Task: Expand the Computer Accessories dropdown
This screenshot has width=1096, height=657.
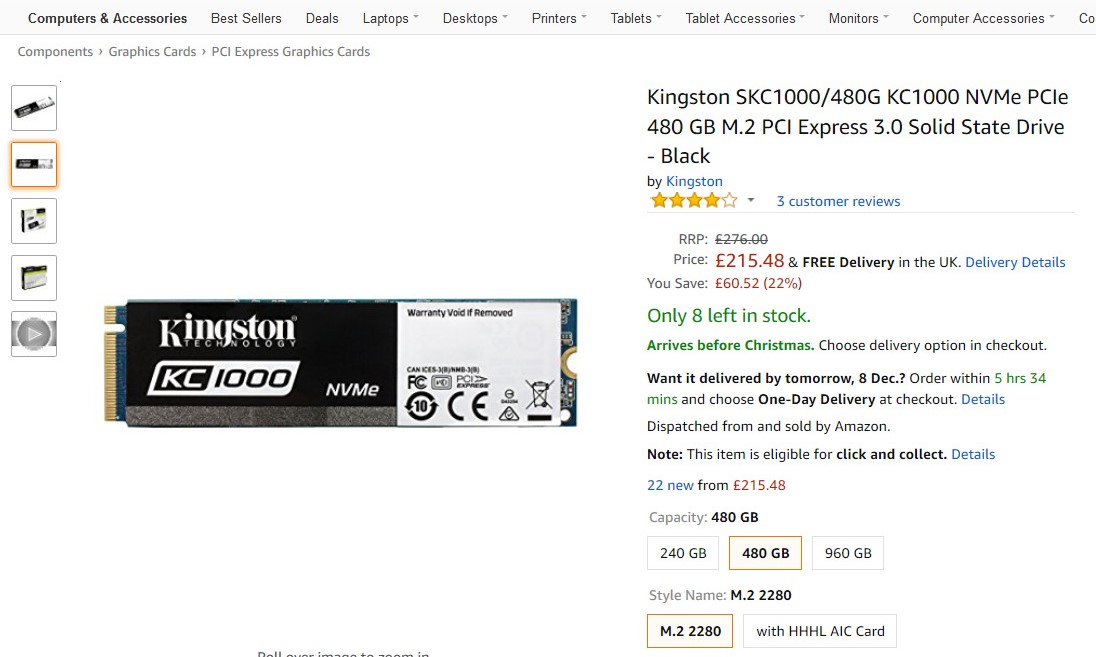Action: (x=983, y=18)
